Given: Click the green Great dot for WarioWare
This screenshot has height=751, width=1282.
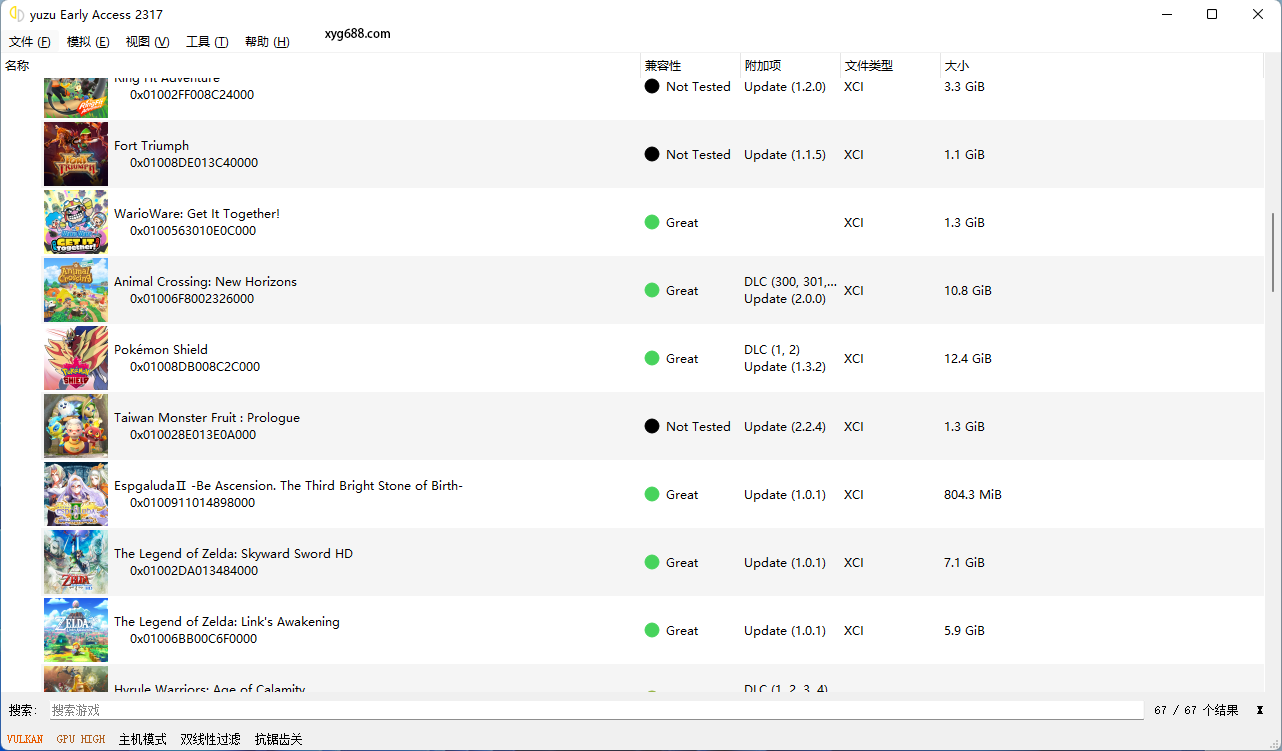Looking at the screenshot, I should tap(652, 222).
